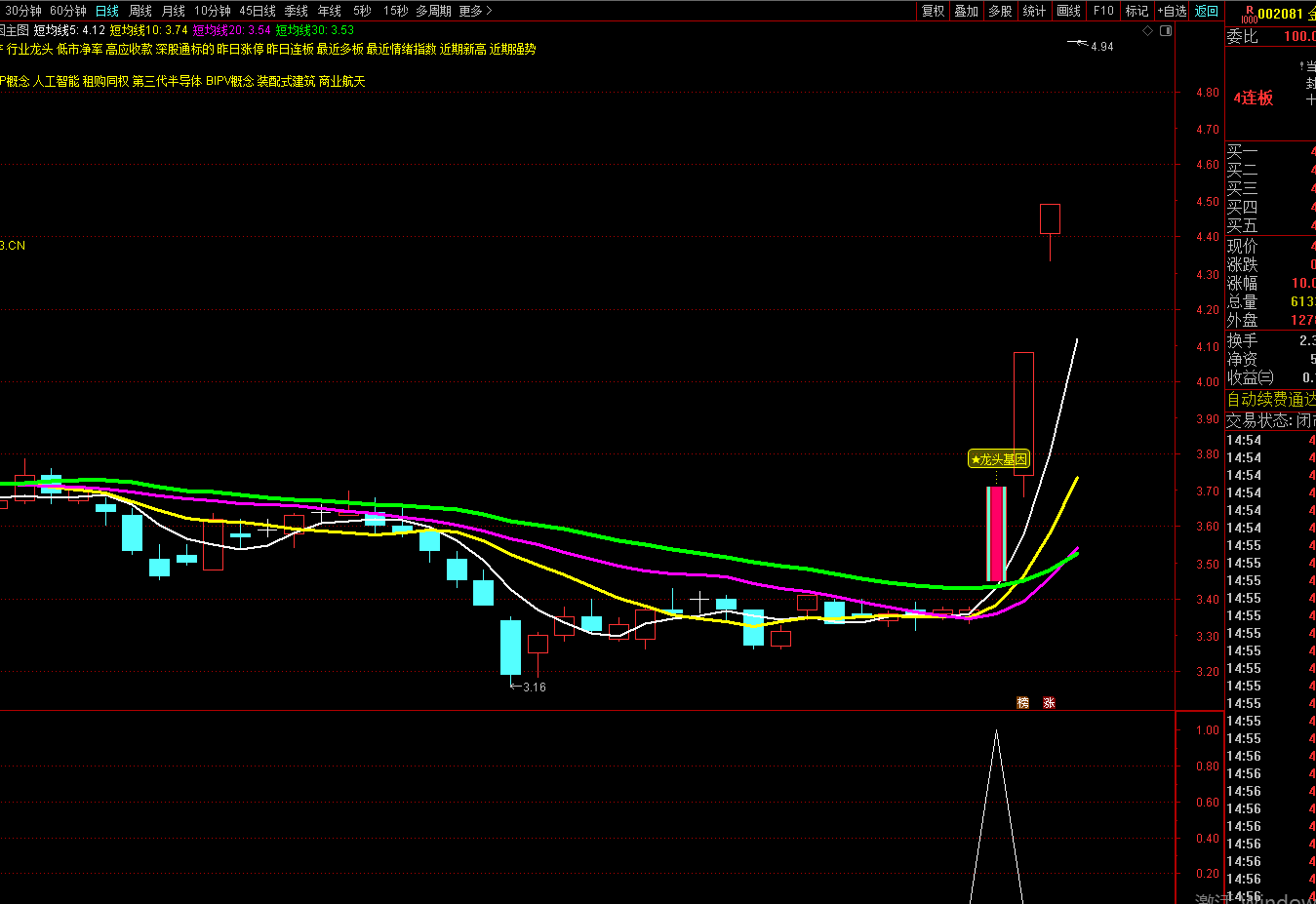Click the ★龙头基因 signal label

999,459
